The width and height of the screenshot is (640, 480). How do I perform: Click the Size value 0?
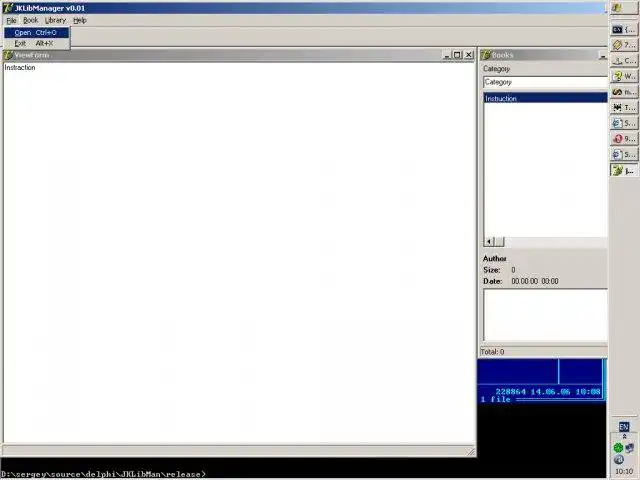(x=513, y=270)
